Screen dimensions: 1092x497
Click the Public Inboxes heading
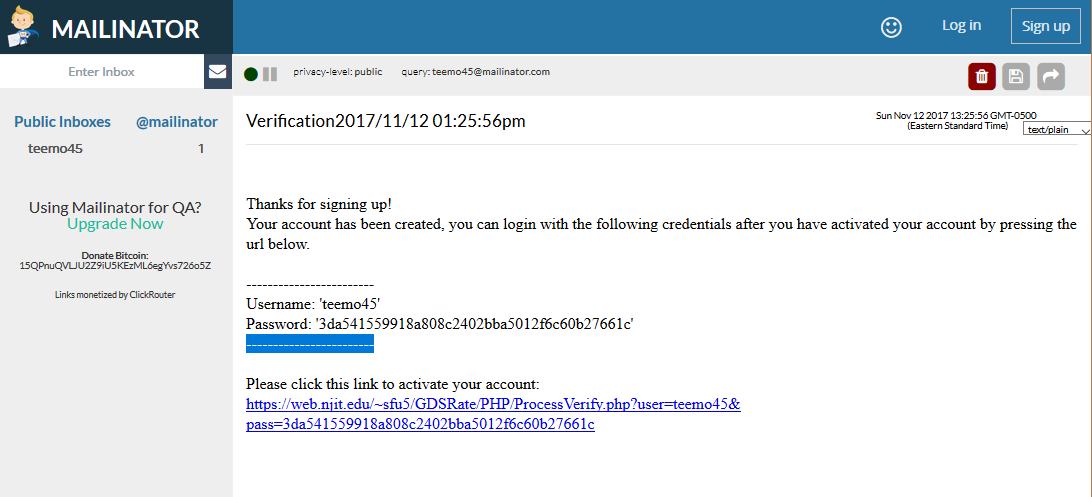pos(63,122)
